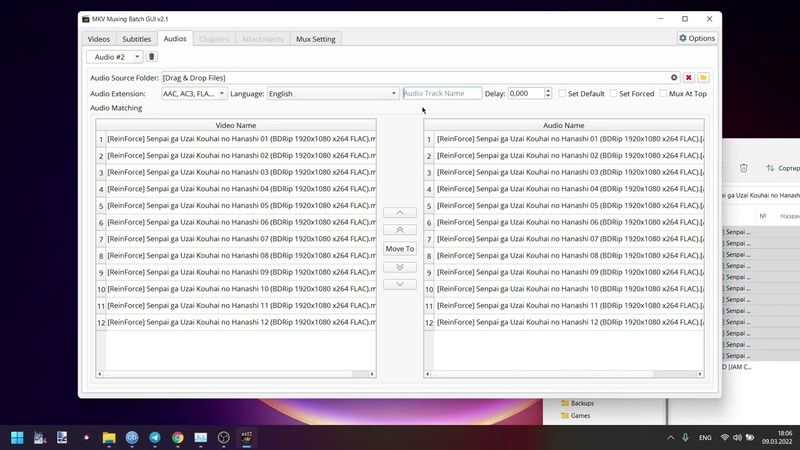Move selected audio up one row
This screenshot has height=450, width=800.
tap(400, 213)
